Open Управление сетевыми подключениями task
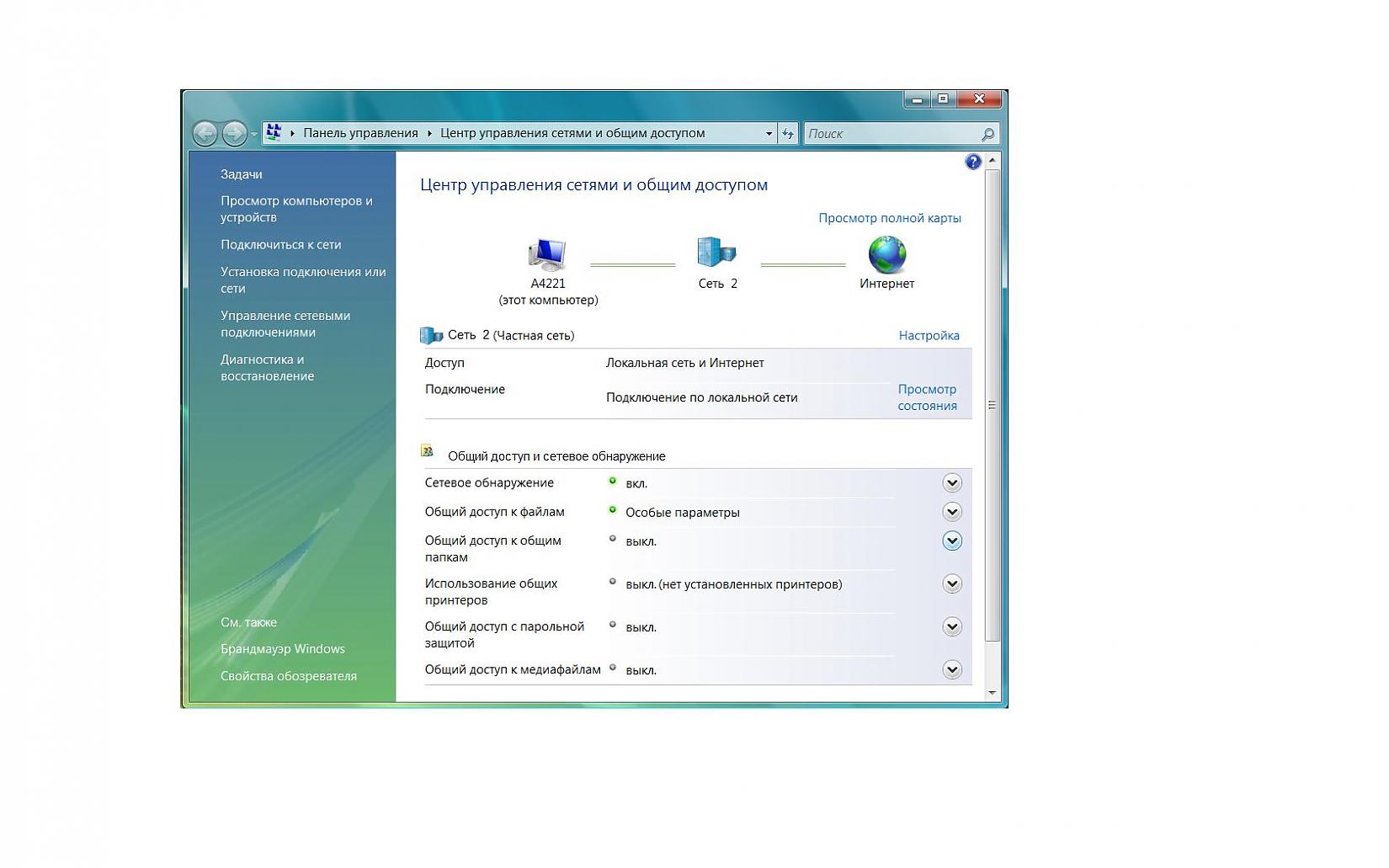Screen dimensions: 1389x868 click(285, 324)
